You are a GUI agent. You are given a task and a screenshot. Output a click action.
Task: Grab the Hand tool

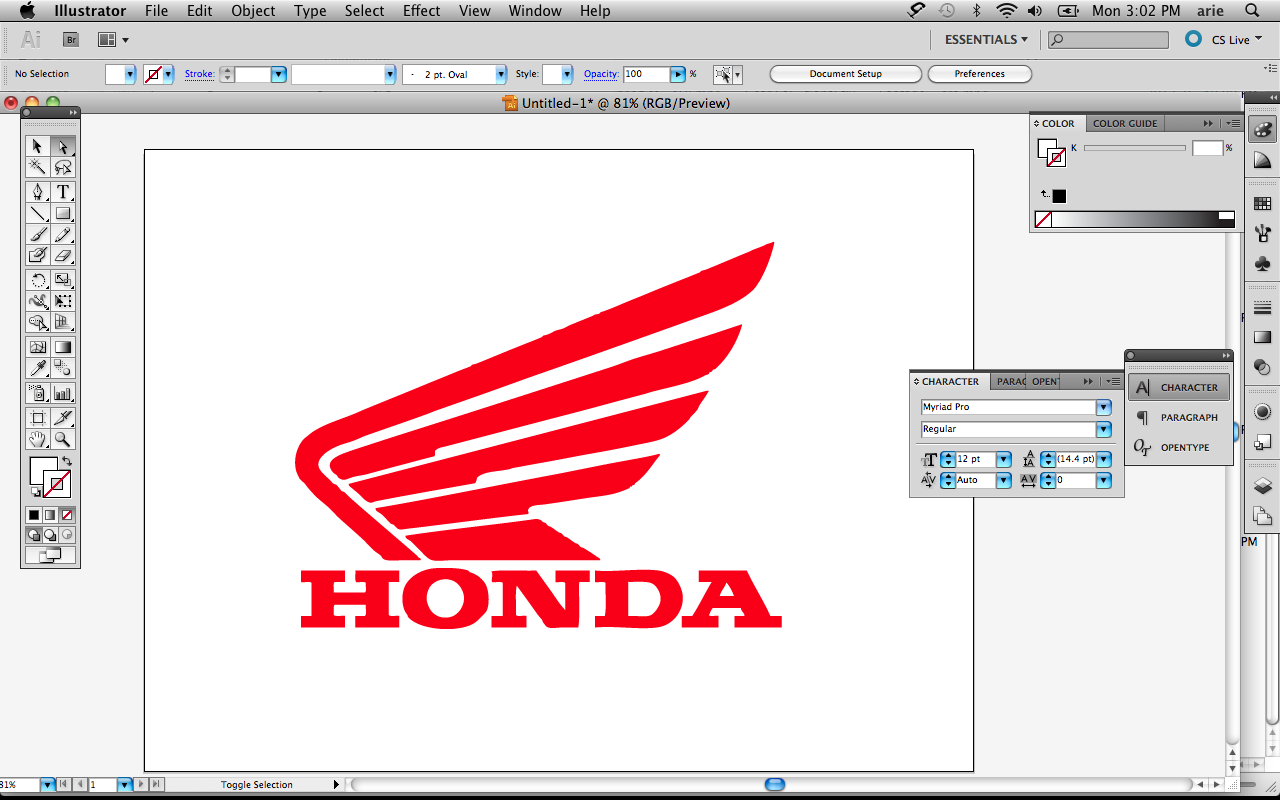click(37, 439)
